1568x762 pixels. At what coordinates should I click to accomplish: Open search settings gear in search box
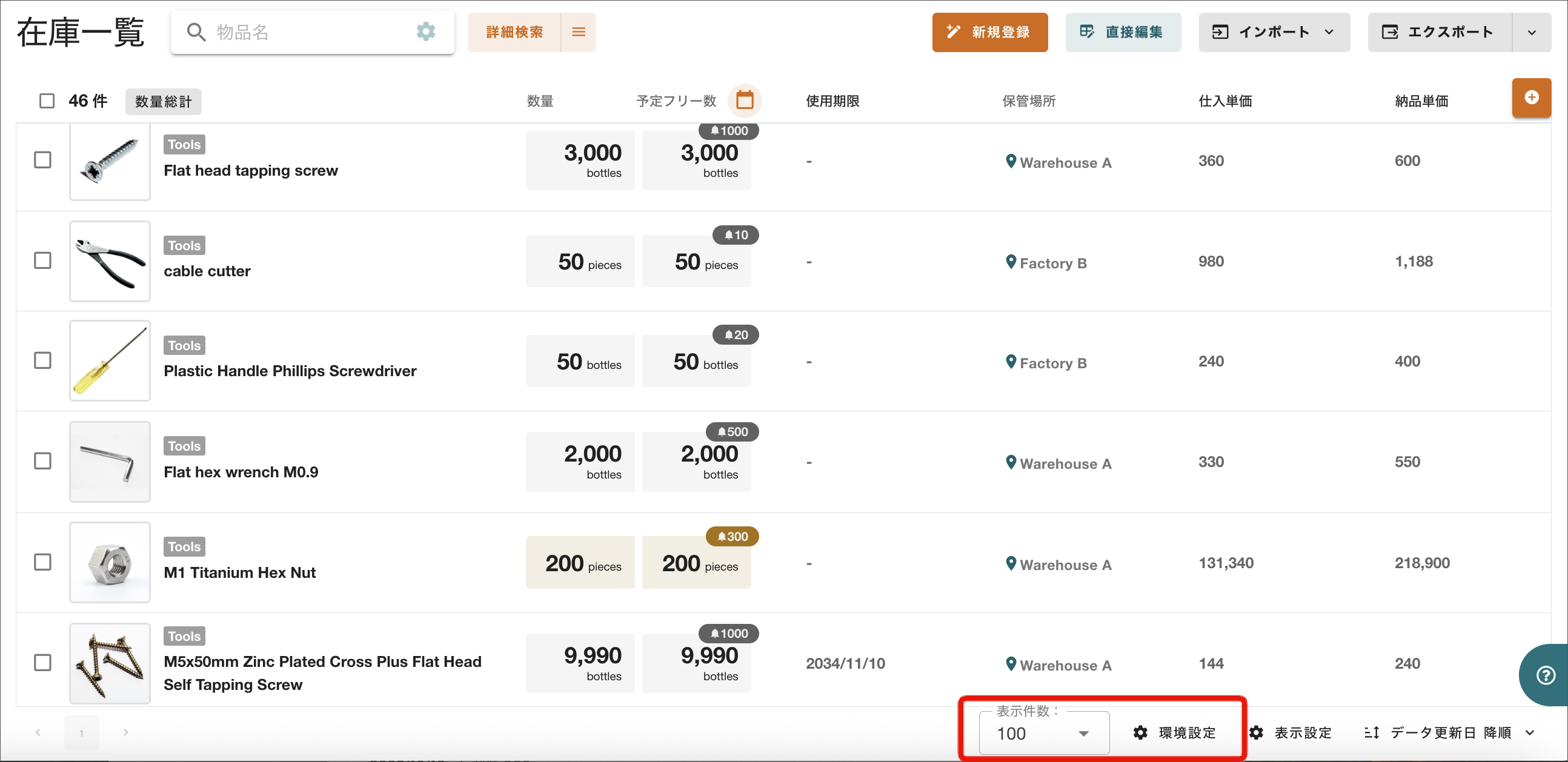[x=425, y=31]
